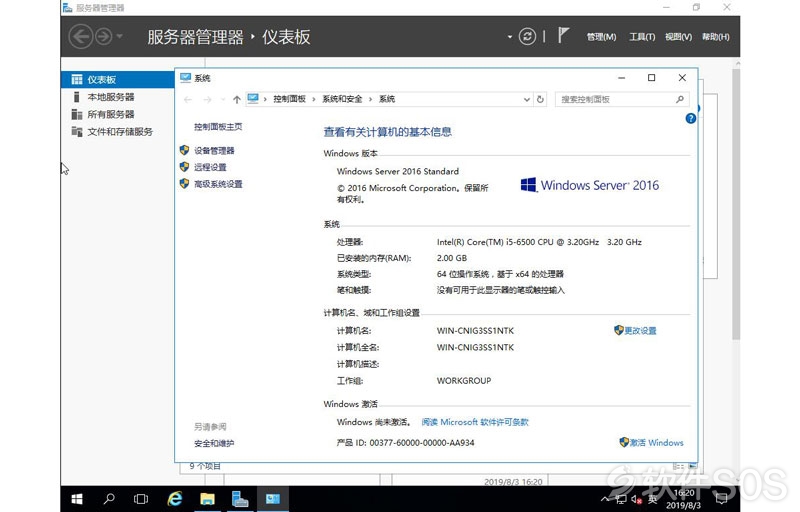Open 控制面板主页 link
This screenshot has height=512, width=800.
pyautogui.click(x=218, y=126)
